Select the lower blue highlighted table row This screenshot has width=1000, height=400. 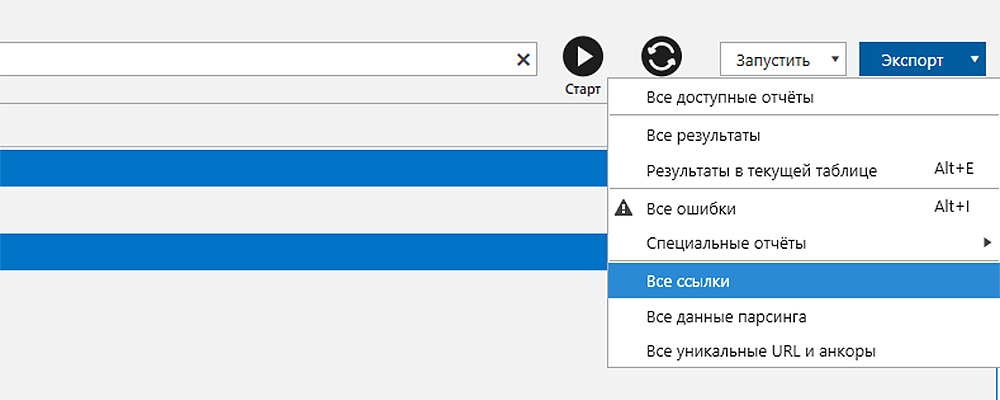pos(300,251)
